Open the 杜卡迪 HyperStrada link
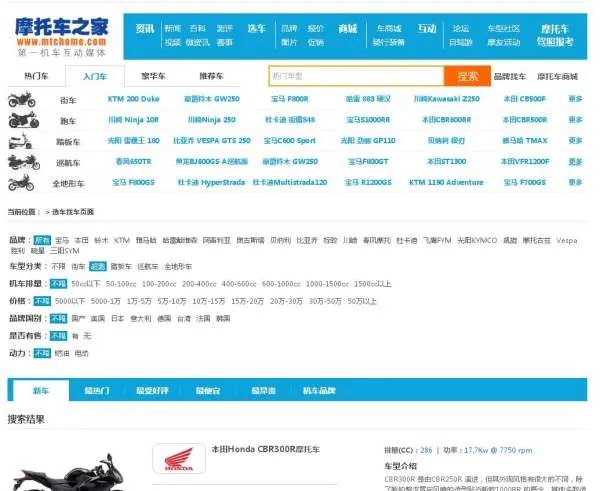600x491 pixels. (211, 182)
